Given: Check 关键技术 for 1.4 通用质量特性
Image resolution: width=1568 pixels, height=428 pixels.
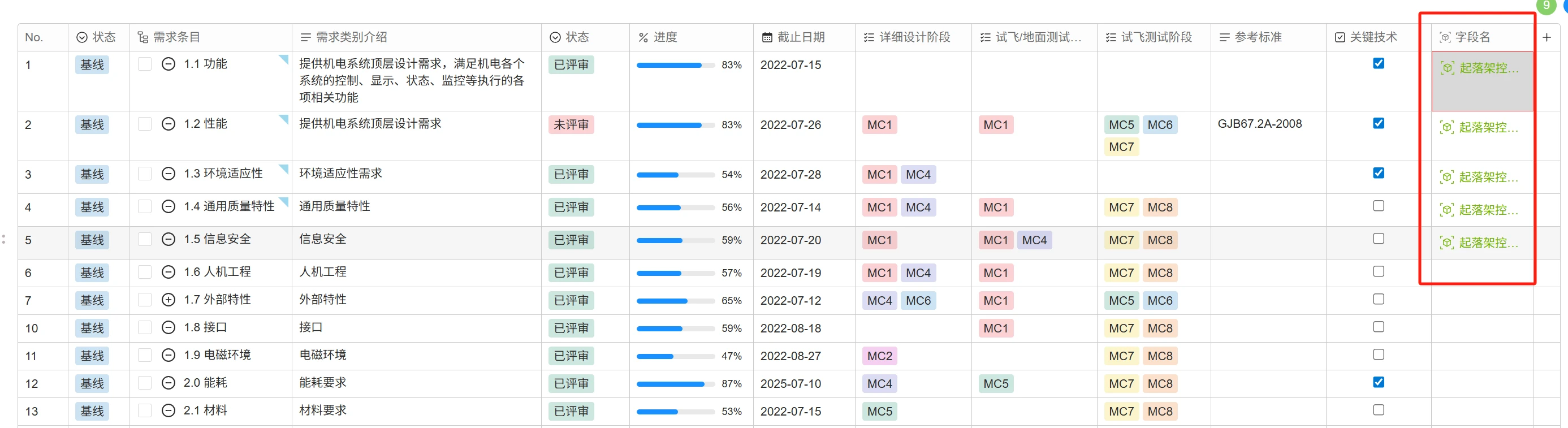Looking at the screenshot, I should click(x=1379, y=206).
